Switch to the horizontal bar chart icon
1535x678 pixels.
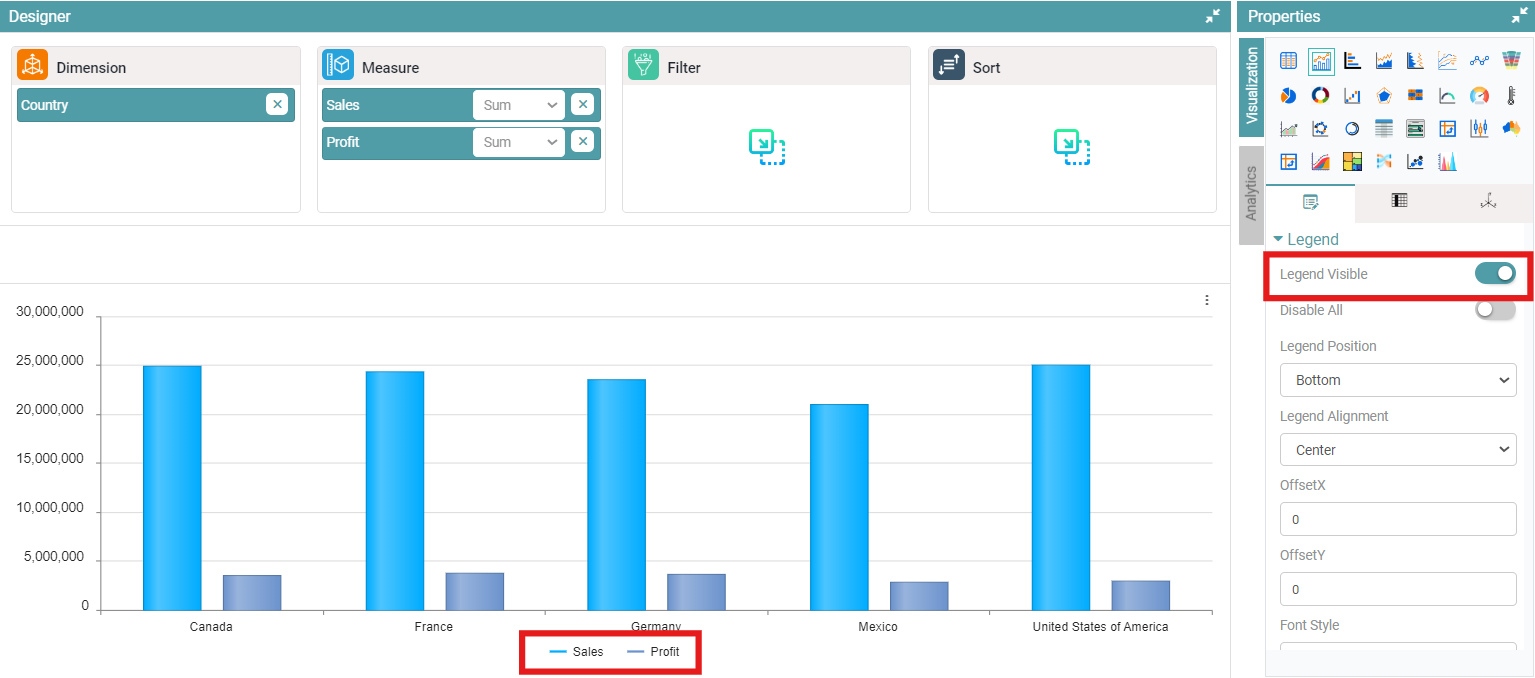coord(1352,62)
